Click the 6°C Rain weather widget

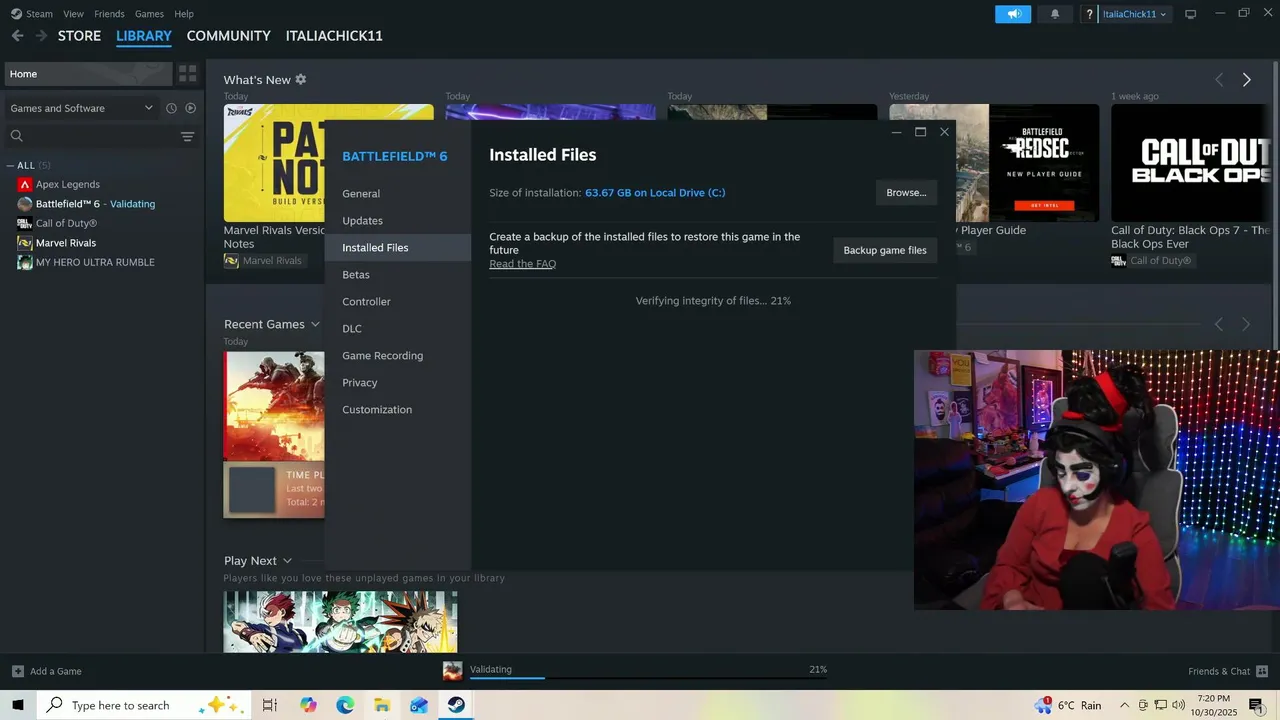point(1069,705)
